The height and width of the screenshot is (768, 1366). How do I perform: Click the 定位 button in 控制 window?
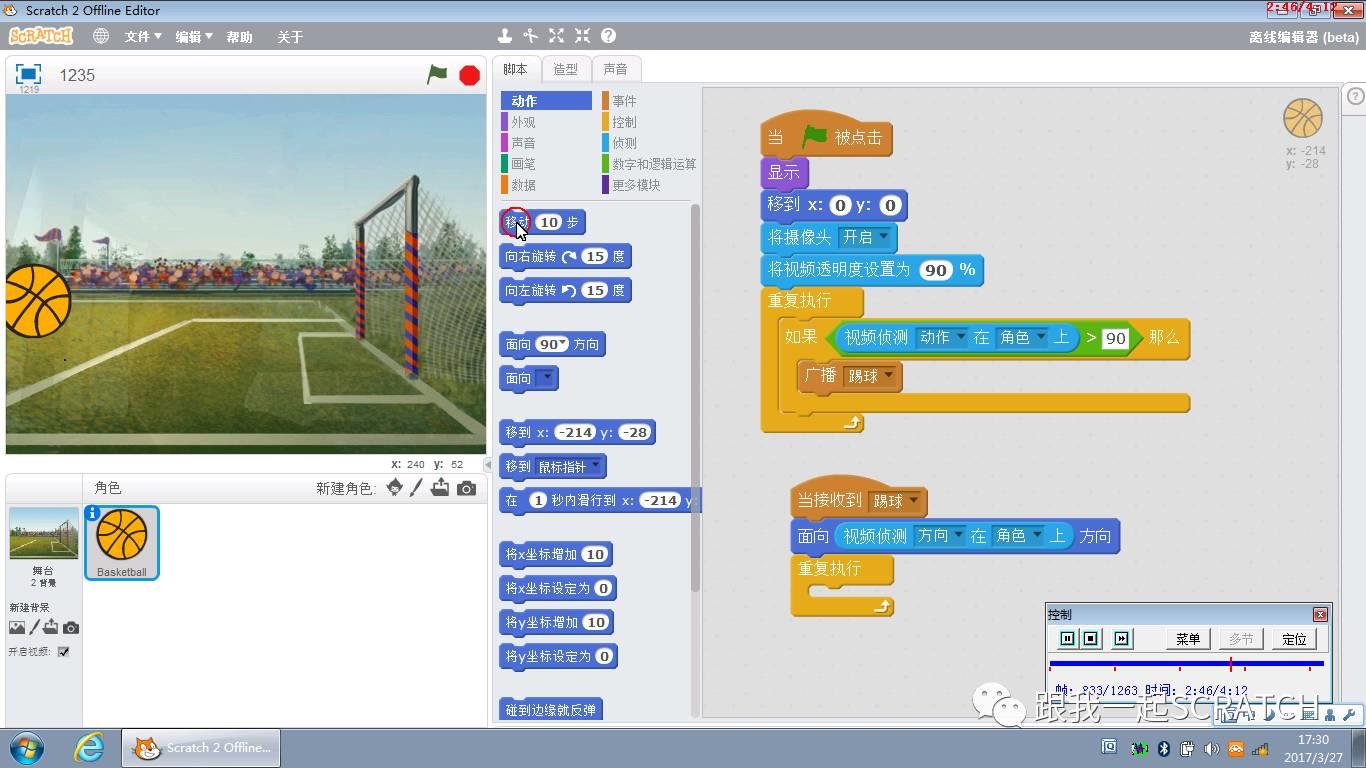(x=1294, y=639)
